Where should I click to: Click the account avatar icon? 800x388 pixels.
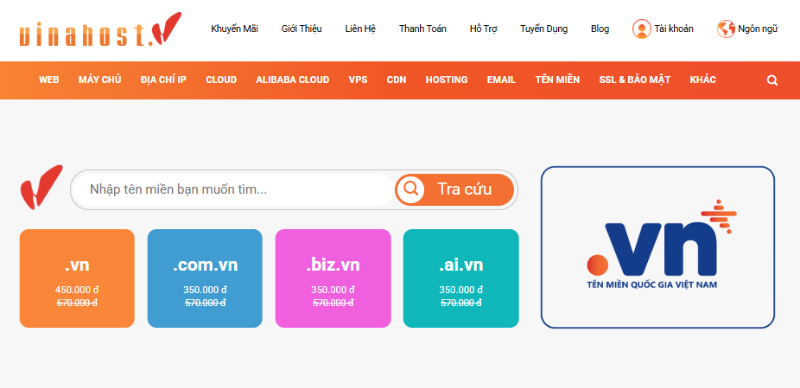tap(641, 29)
